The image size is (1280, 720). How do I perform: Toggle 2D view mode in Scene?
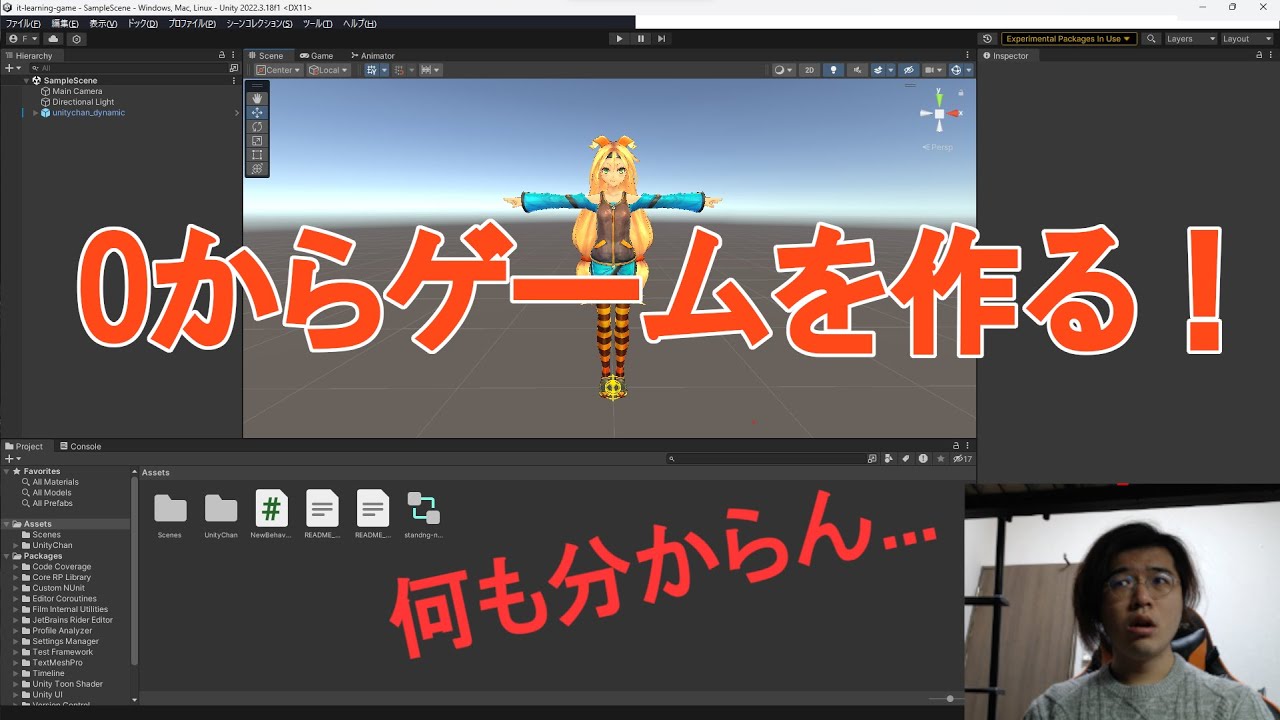point(809,70)
